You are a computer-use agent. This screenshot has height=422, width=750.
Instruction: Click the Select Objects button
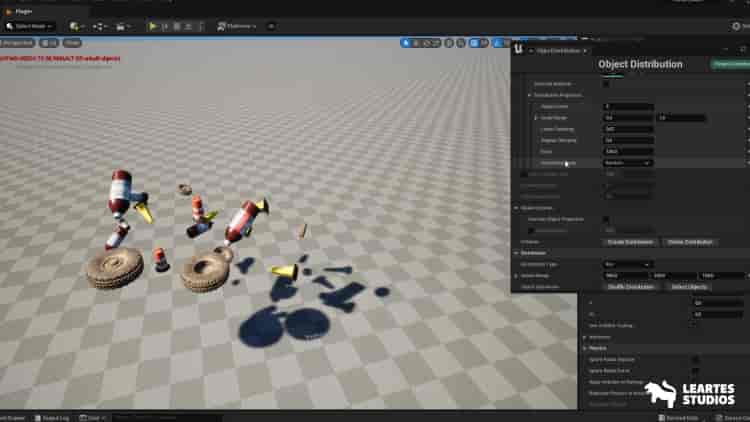click(x=689, y=287)
